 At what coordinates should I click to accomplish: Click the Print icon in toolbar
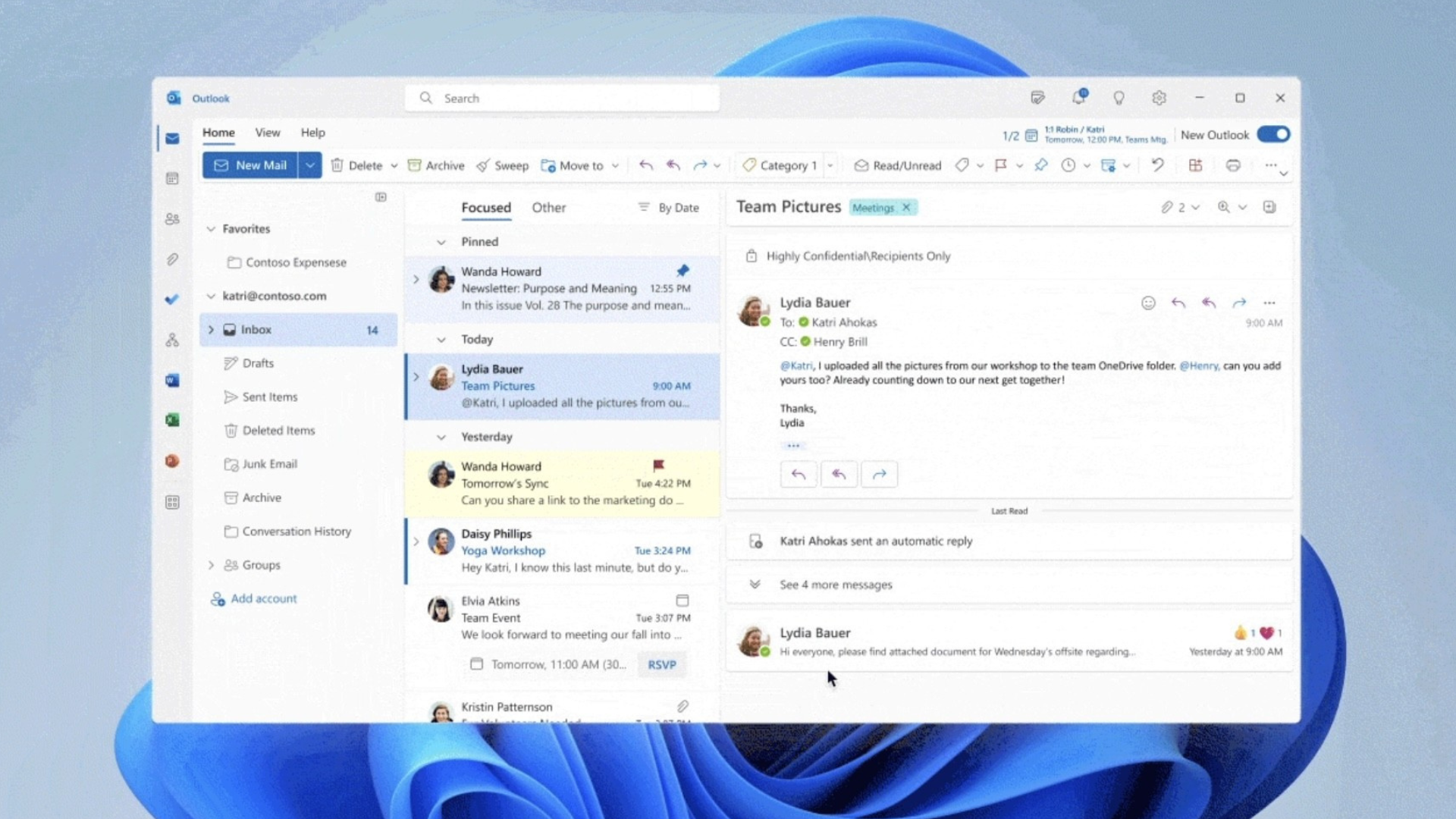click(x=1233, y=165)
